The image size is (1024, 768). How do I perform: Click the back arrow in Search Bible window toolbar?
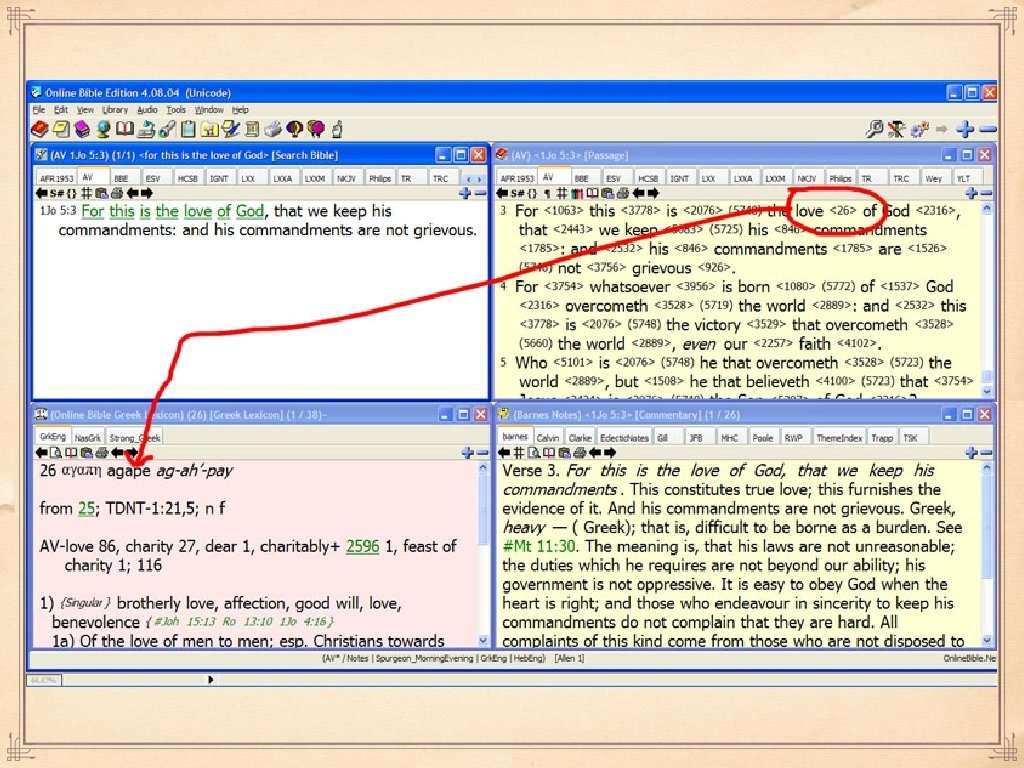(41, 193)
